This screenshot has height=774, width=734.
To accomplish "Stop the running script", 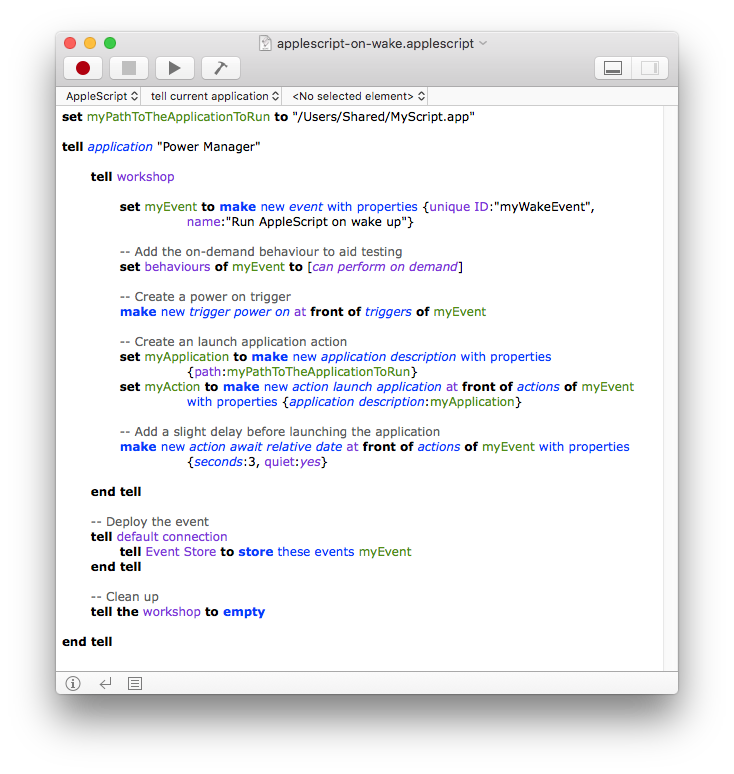I will (x=129, y=68).
